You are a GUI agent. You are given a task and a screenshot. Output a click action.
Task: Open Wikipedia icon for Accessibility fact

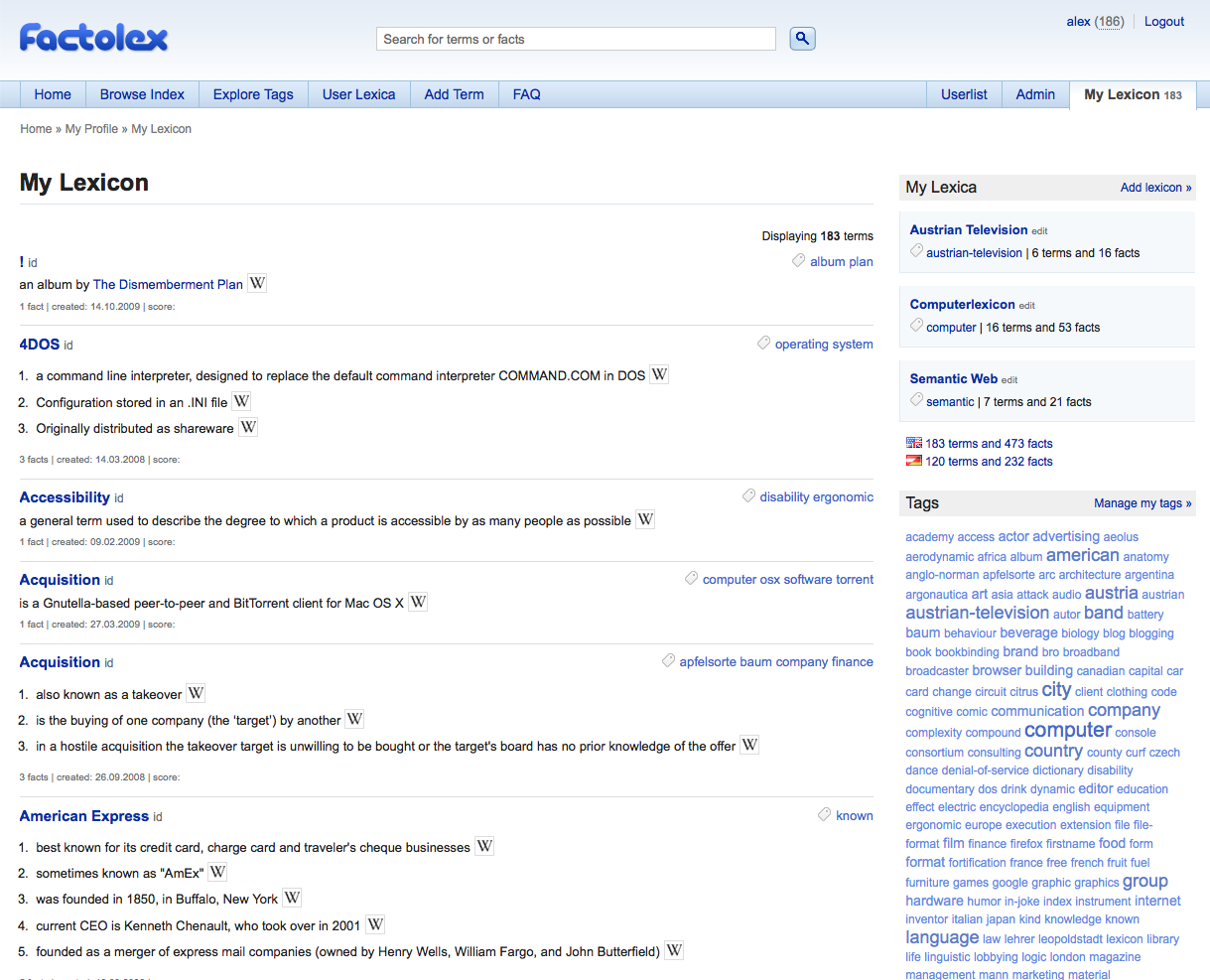pos(645,519)
